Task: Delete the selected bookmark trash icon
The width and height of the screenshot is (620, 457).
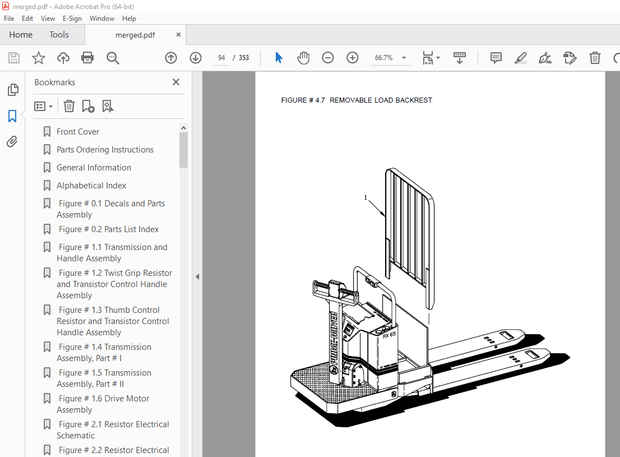Action: (69, 106)
